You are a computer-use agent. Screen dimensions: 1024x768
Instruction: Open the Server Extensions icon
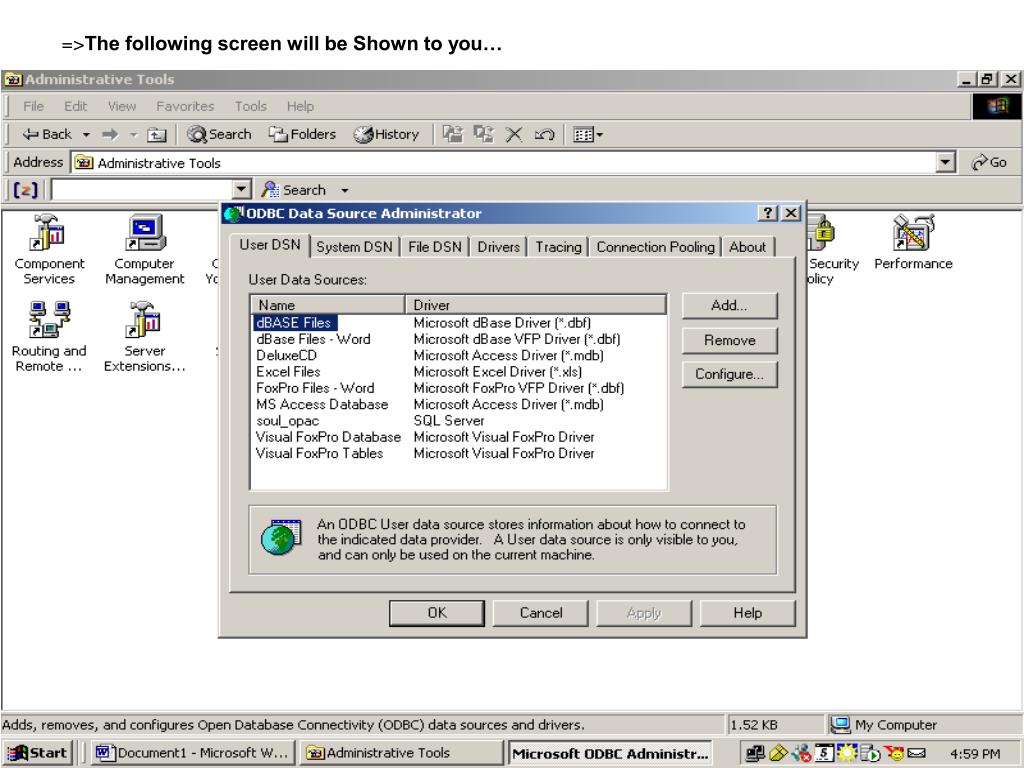(144, 337)
